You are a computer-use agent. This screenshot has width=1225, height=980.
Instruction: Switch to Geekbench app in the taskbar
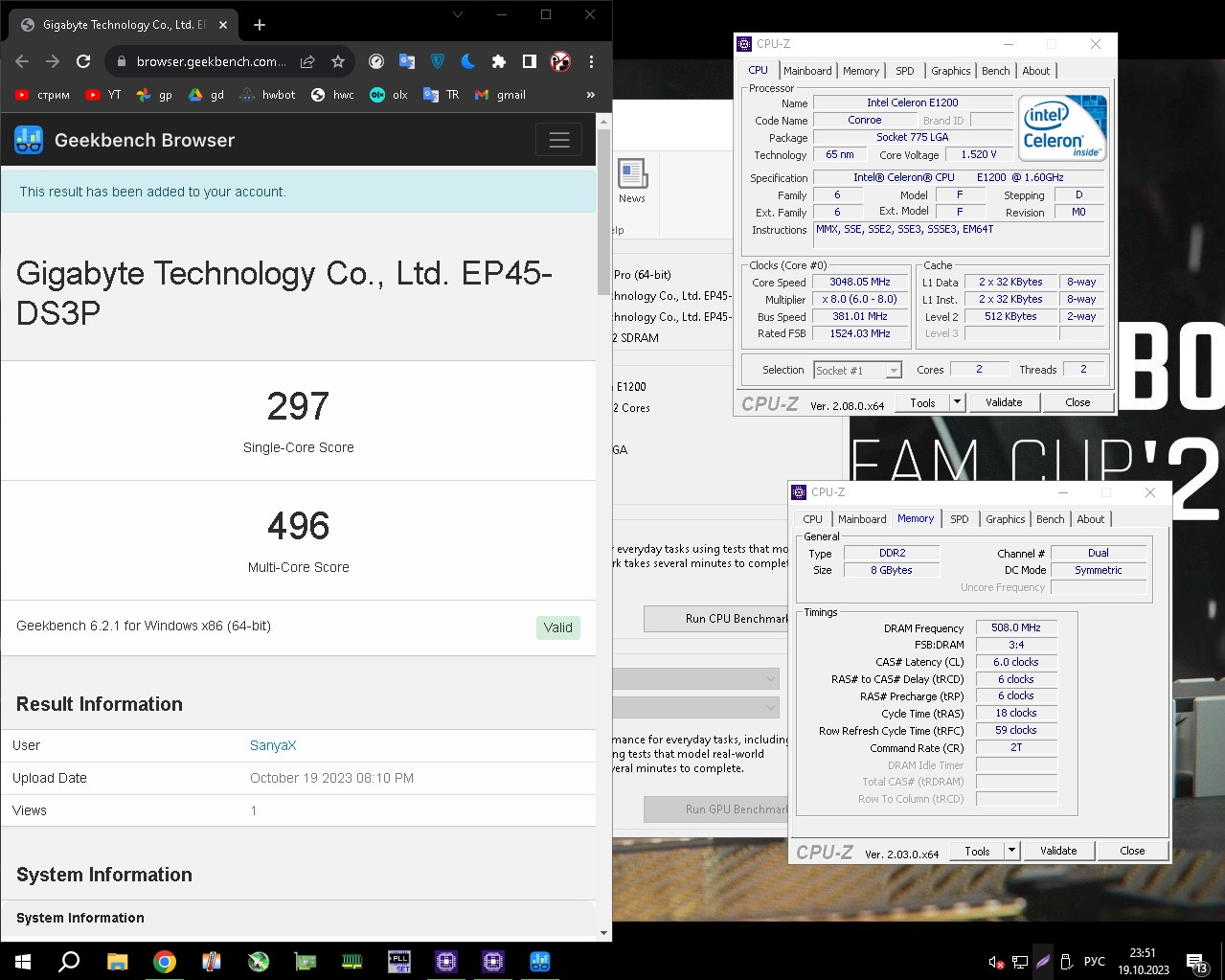pos(540,961)
